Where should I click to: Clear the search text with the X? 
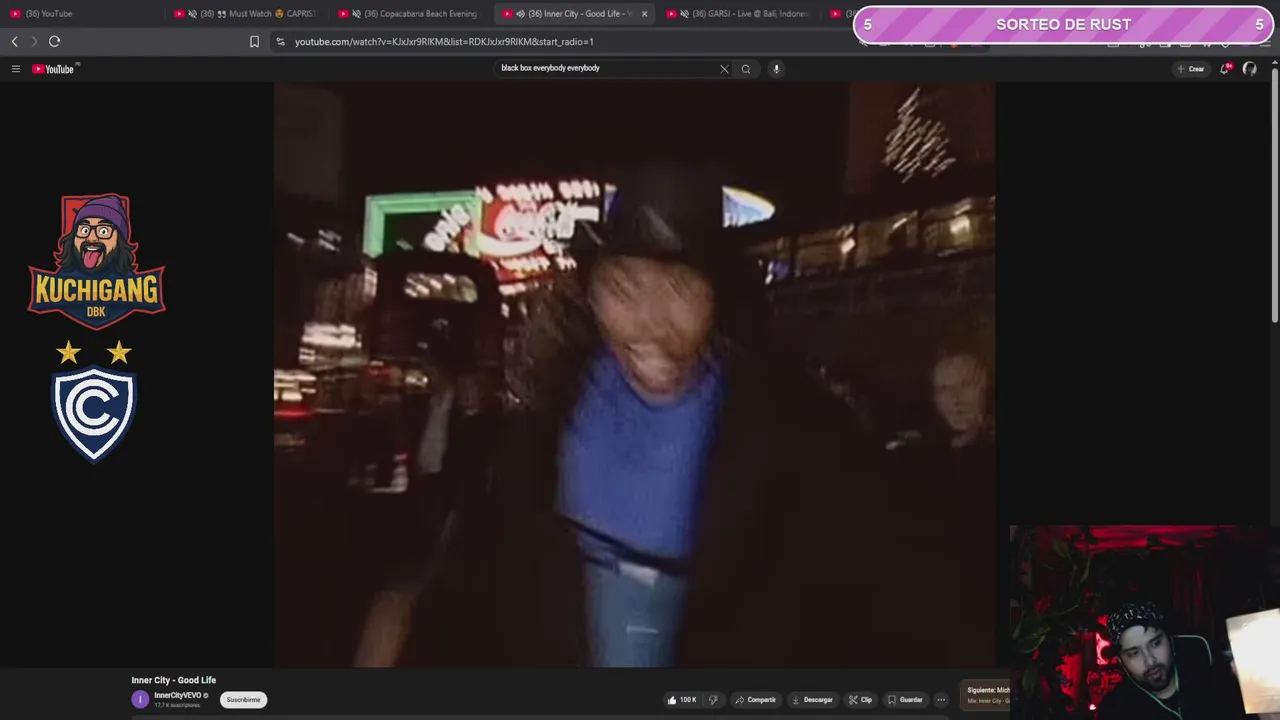[x=724, y=69]
